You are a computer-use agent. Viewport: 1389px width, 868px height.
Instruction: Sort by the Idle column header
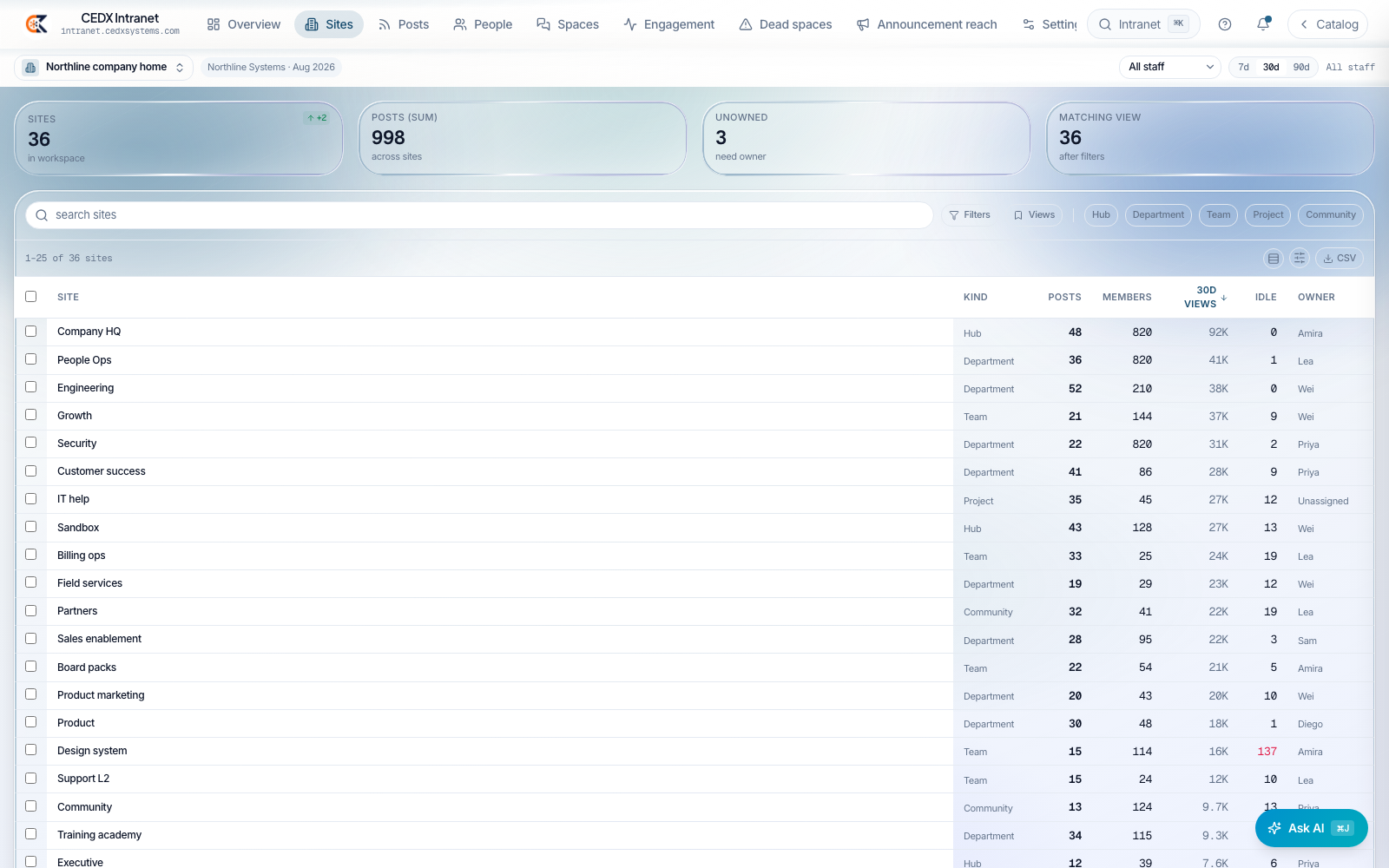[x=1266, y=297]
